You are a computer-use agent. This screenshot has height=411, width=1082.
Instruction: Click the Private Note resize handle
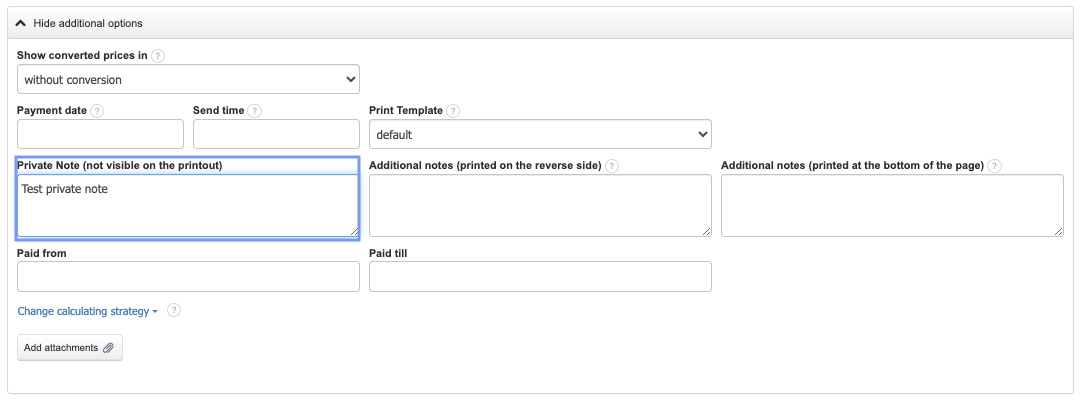[x=353, y=232]
